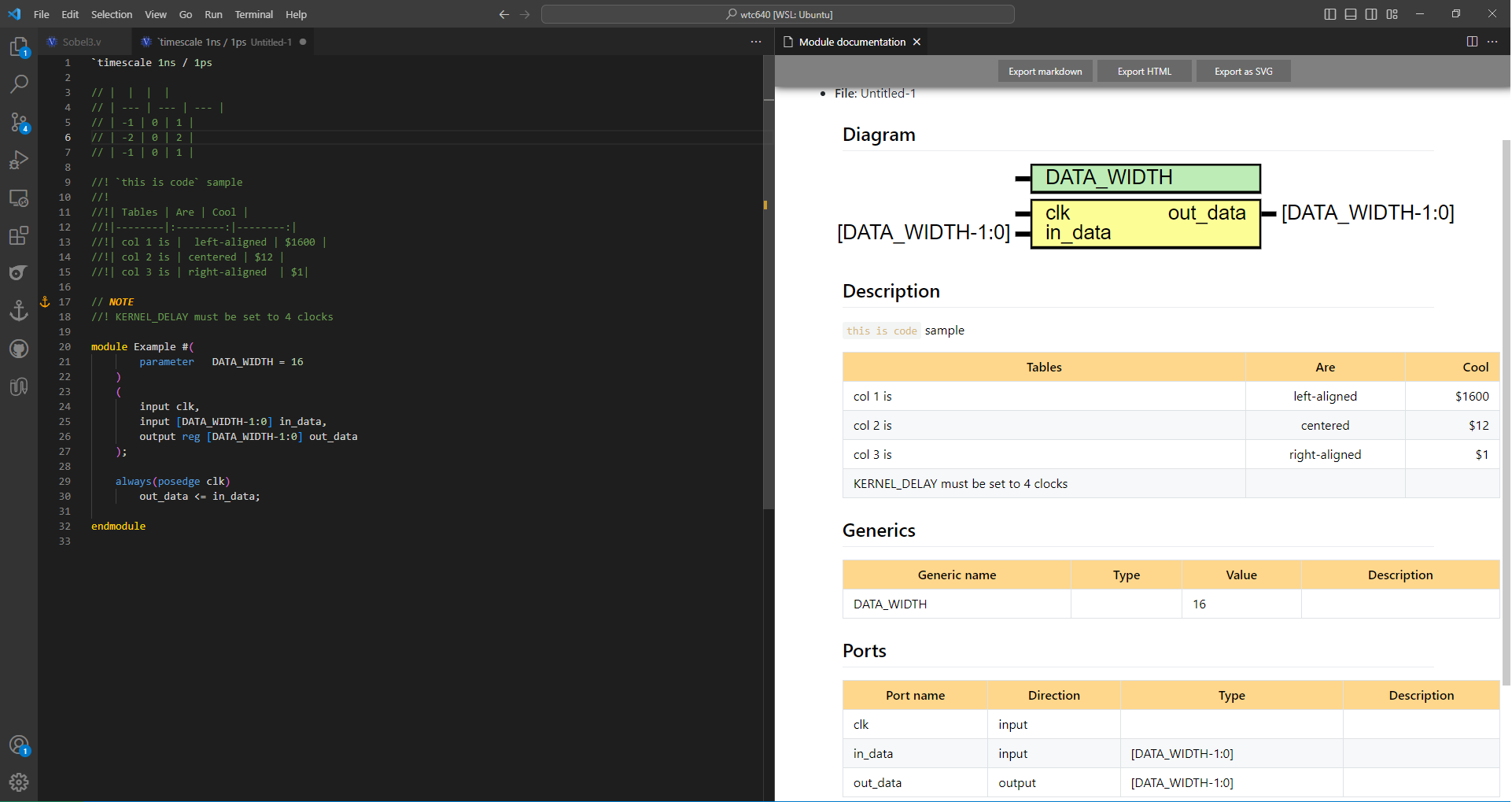Toggle split editor in documentation panel

click(1472, 41)
